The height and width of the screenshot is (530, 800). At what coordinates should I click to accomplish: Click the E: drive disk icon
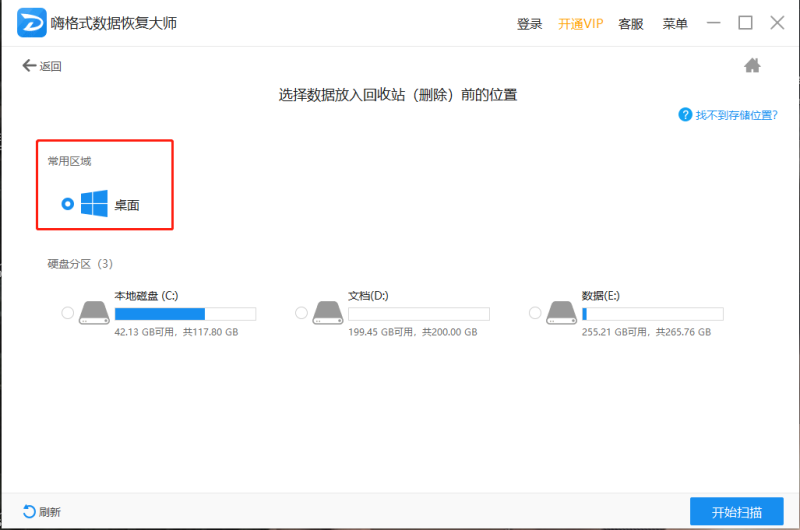(x=561, y=313)
